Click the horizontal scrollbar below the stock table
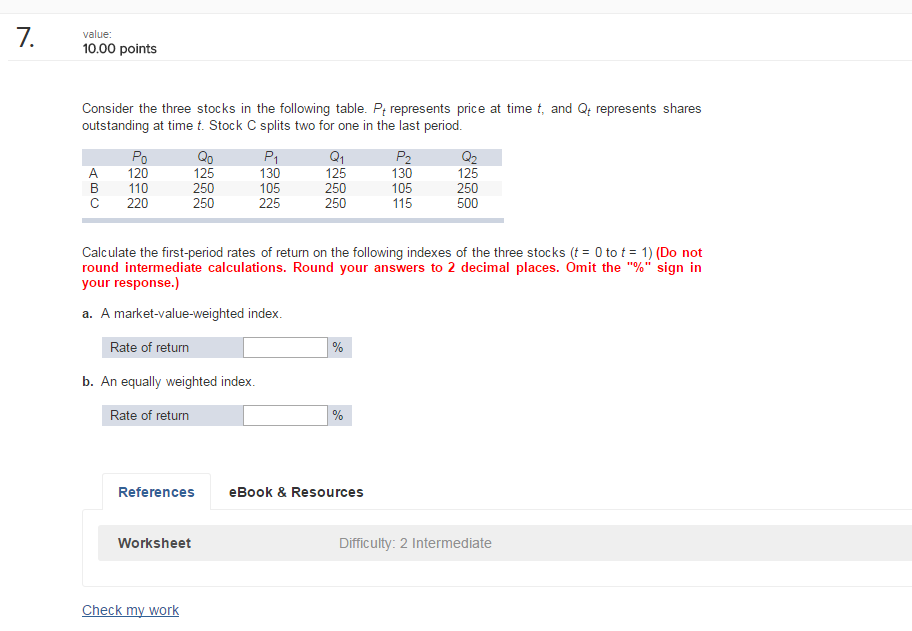 (292, 218)
